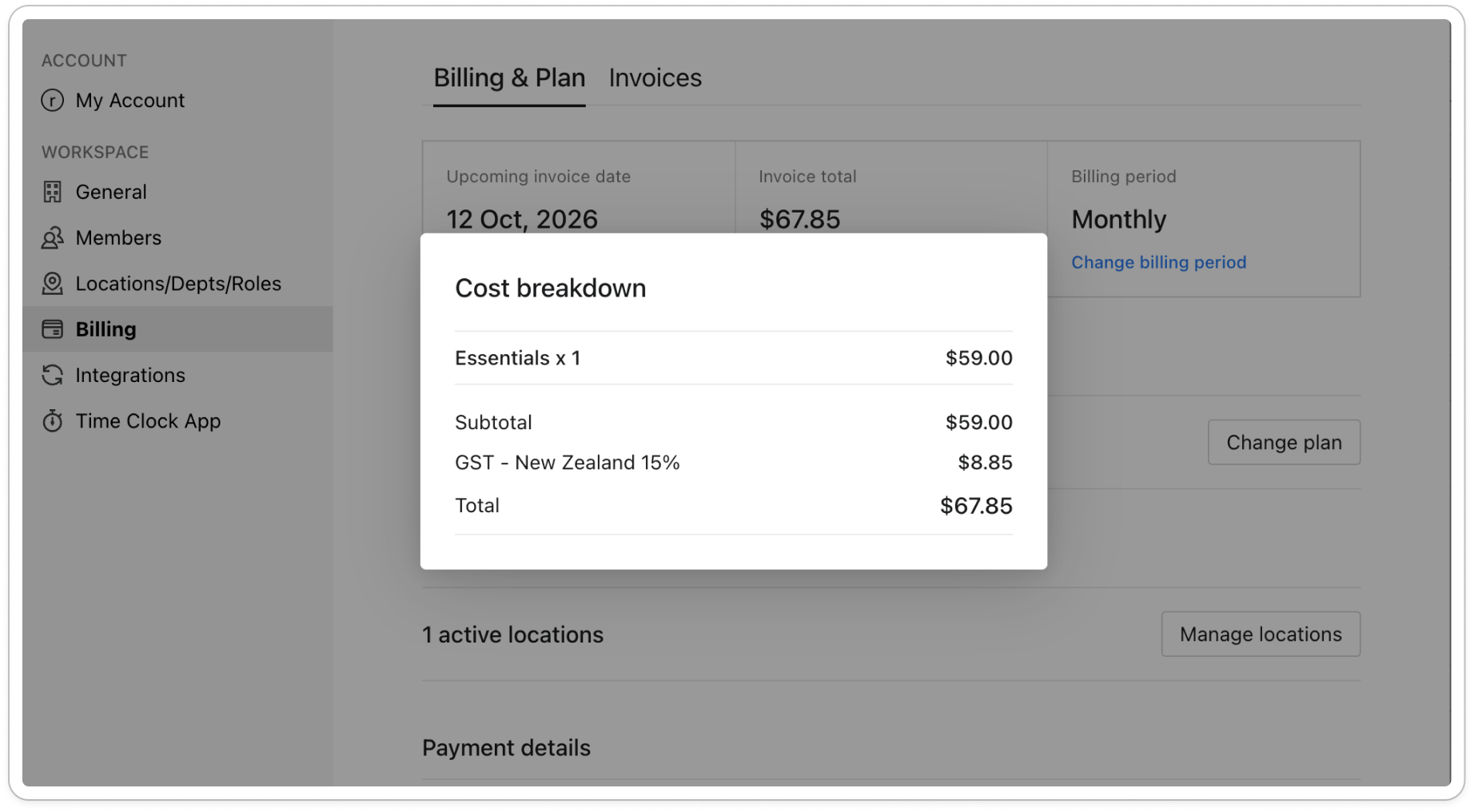Click the bold $67.85 total in Cost breakdown

point(976,506)
